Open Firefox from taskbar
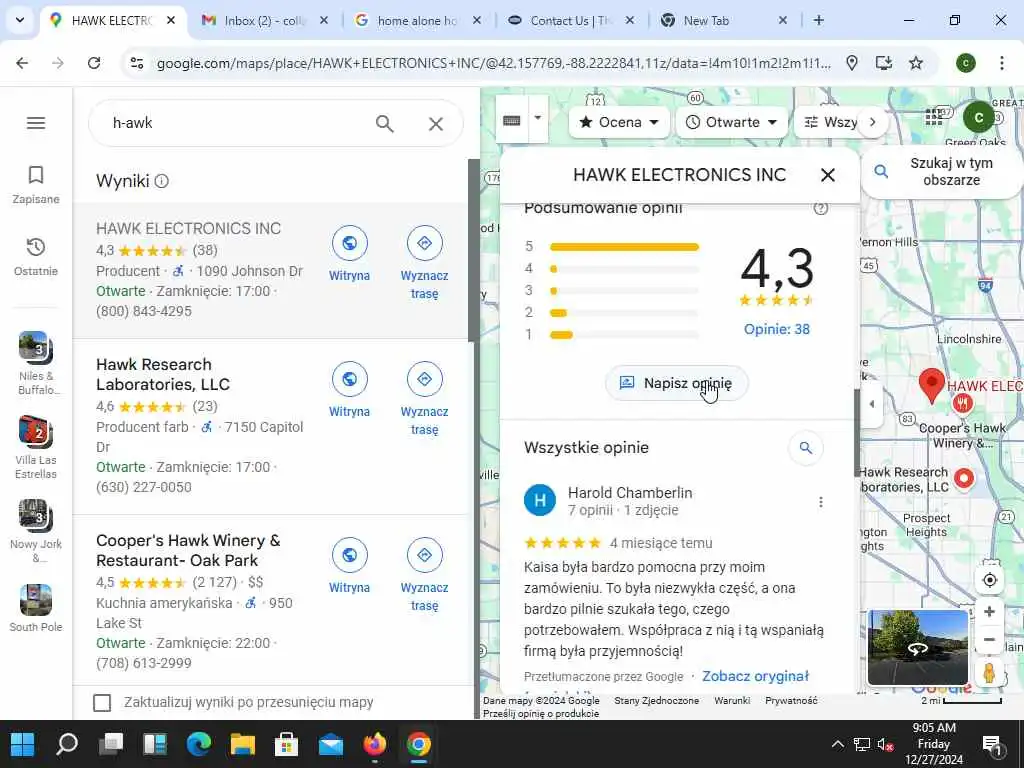The image size is (1024, 768). tap(375, 744)
